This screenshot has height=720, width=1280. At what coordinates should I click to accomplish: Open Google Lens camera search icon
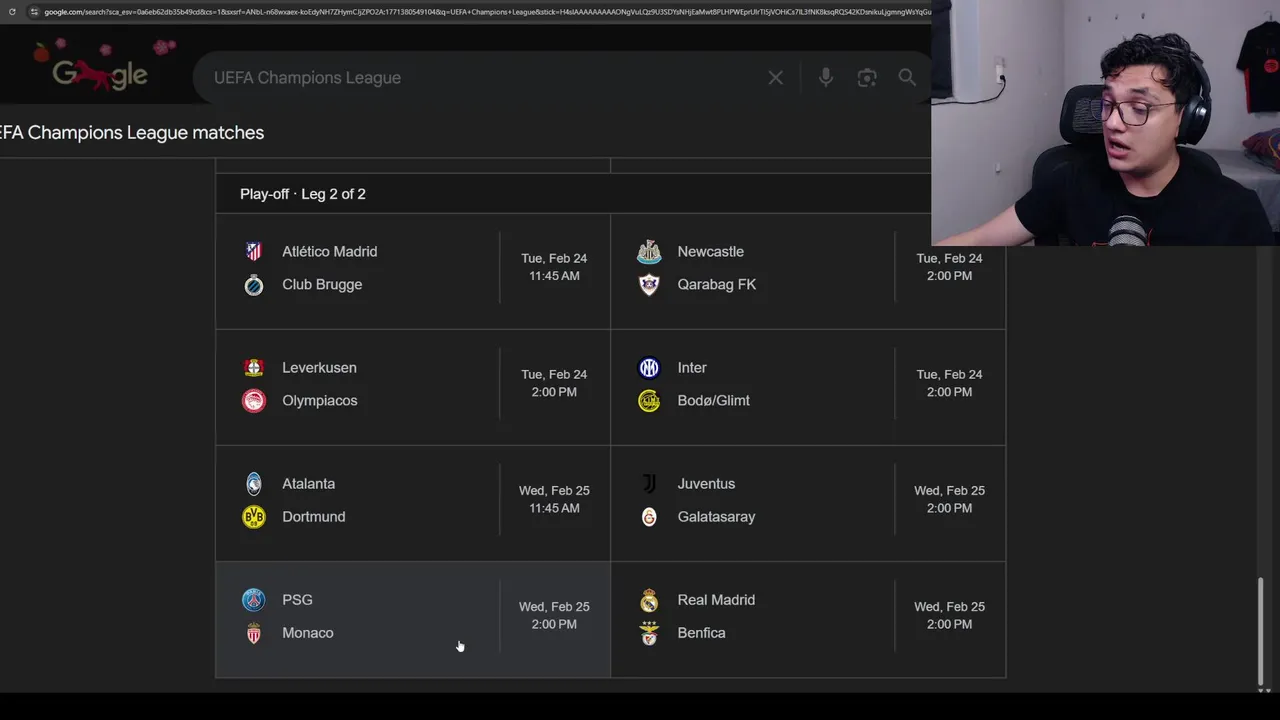pos(867,78)
